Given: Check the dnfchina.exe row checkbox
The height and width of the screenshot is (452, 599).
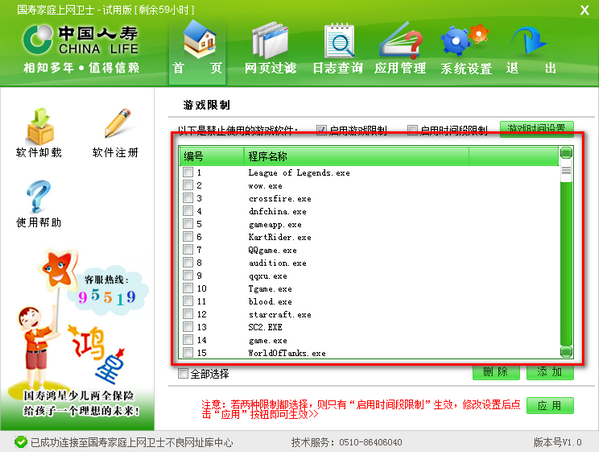Looking at the screenshot, I should 188,211.
